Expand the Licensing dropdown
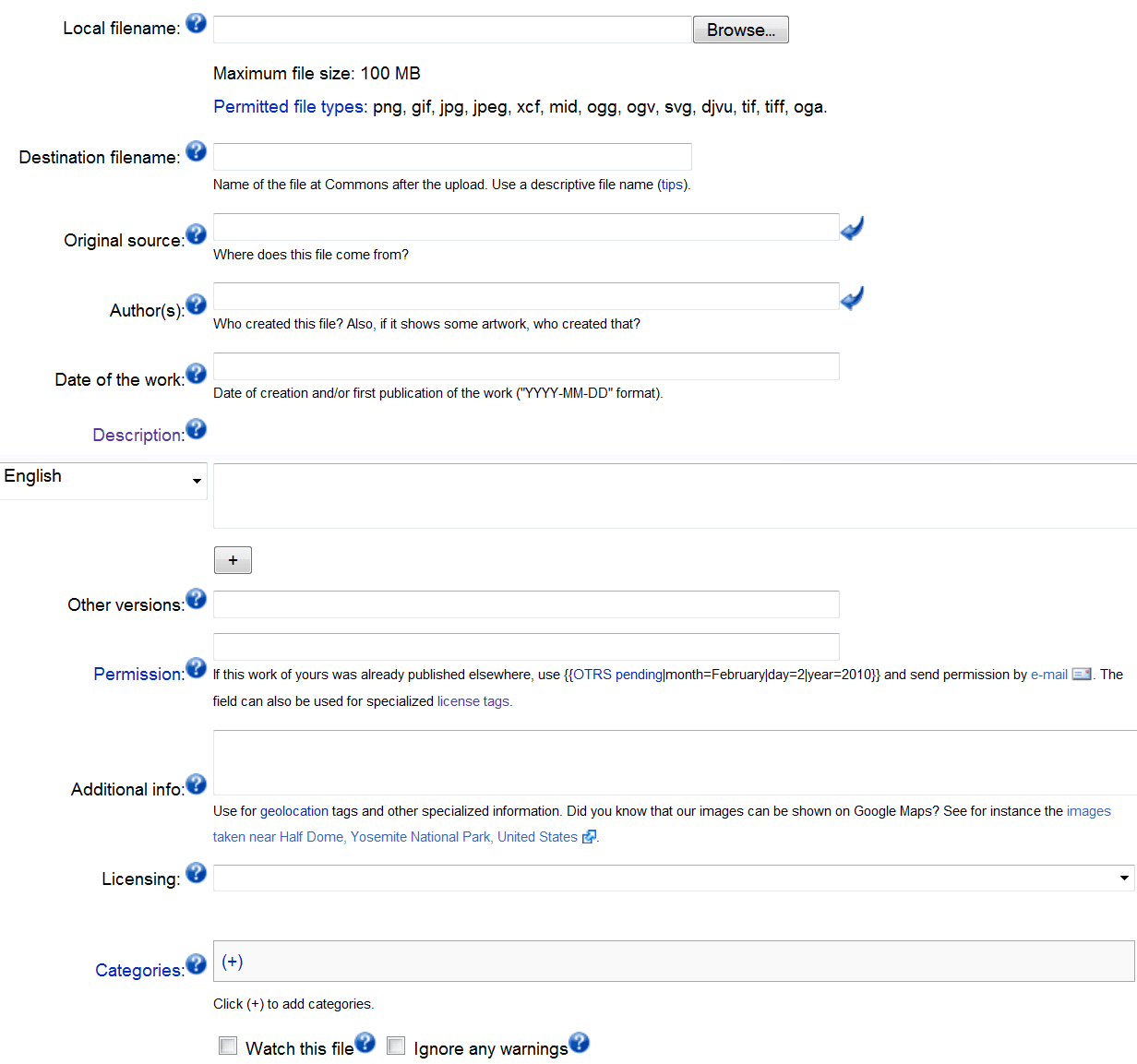1137x1064 pixels. click(674, 878)
